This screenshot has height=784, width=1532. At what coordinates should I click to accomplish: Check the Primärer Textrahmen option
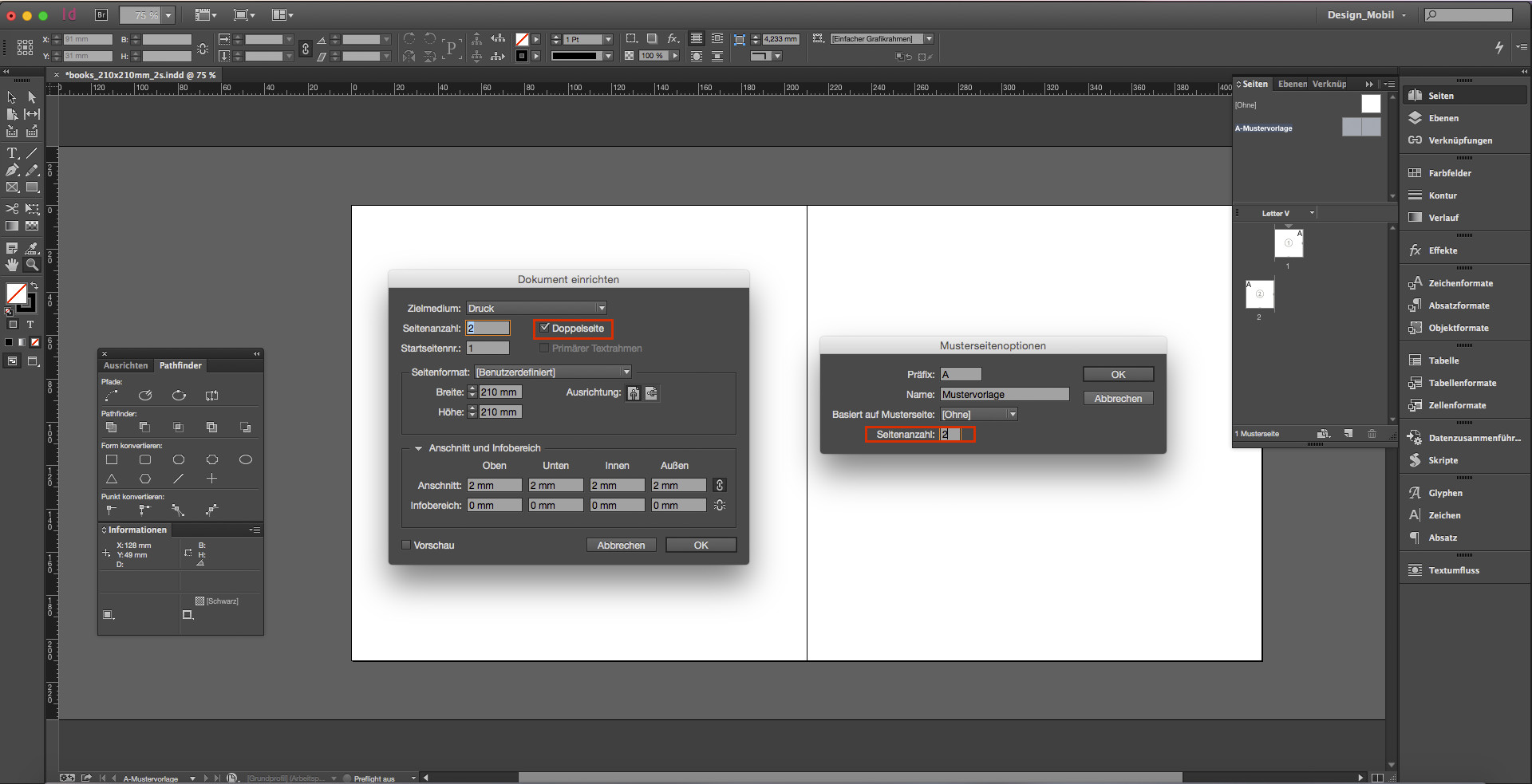click(543, 348)
